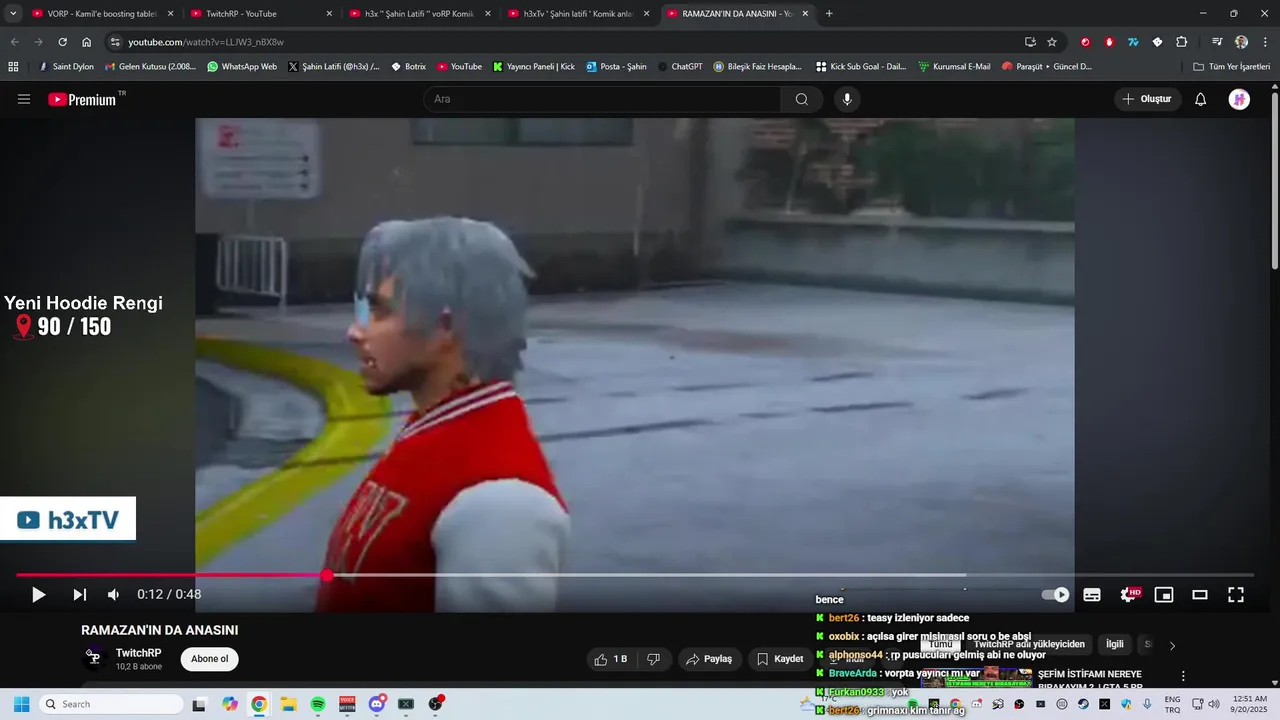Subscribe with Abone ol button
The width and height of the screenshot is (1280, 720).
pyautogui.click(x=209, y=659)
